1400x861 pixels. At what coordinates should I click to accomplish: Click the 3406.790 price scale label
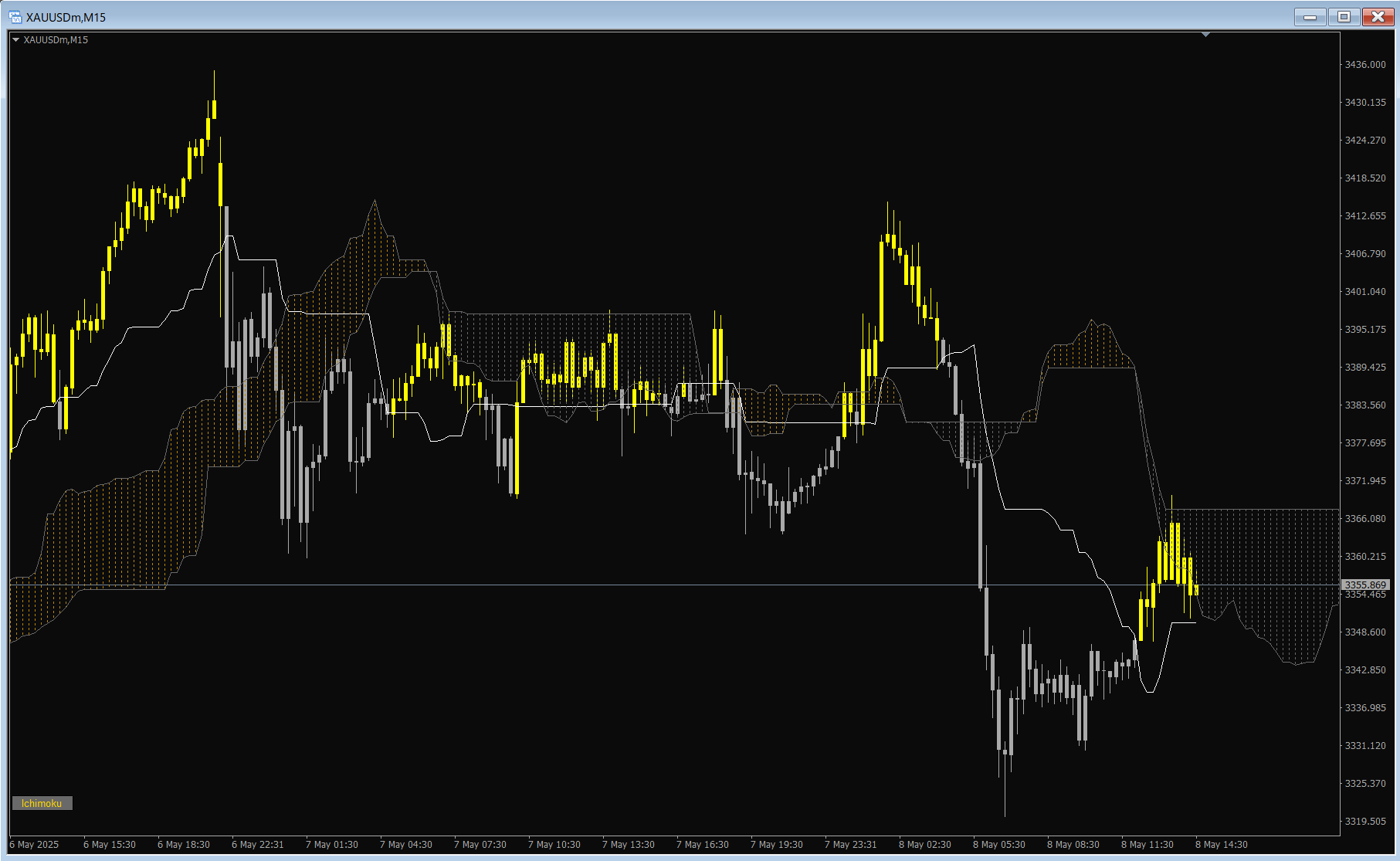(1364, 254)
